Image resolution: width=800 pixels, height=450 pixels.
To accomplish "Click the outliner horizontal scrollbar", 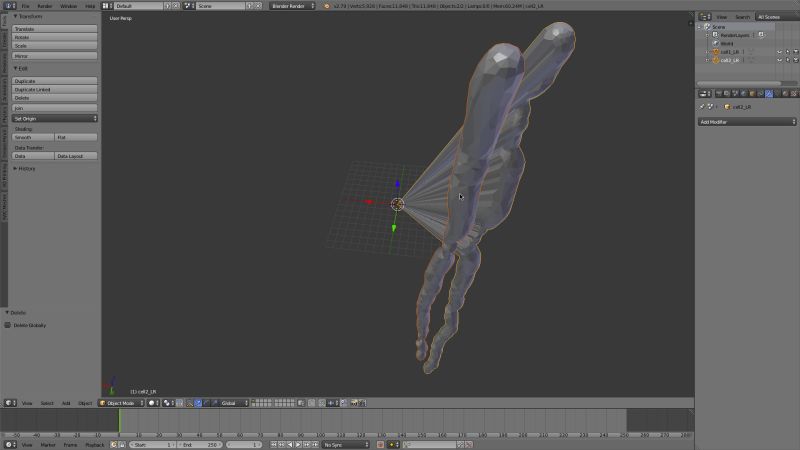I will [x=739, y=83].
